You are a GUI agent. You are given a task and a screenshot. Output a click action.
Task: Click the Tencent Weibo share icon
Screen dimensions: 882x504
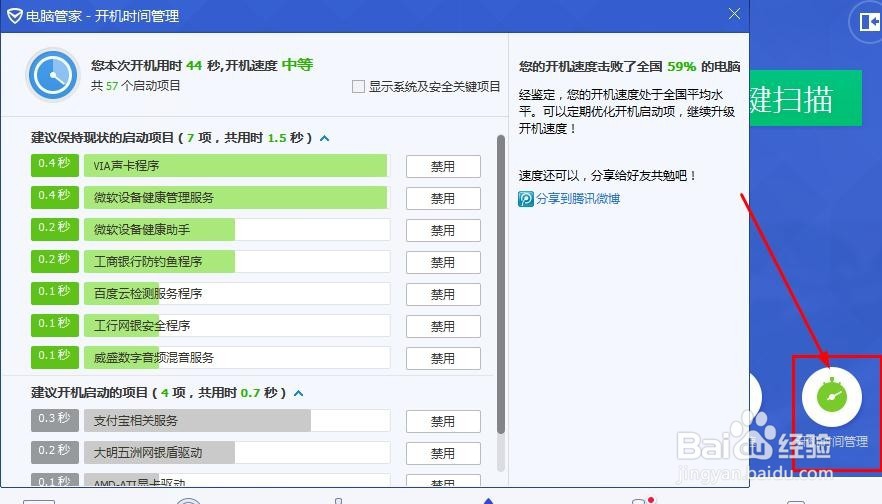click(525, 199)
